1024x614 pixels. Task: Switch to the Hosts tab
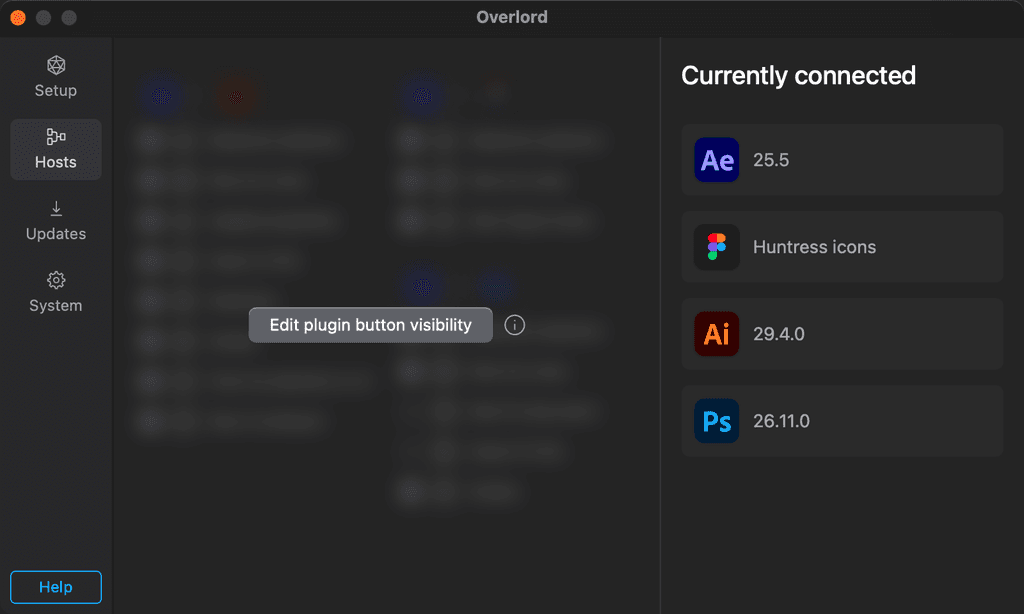(x=56, y=149)
